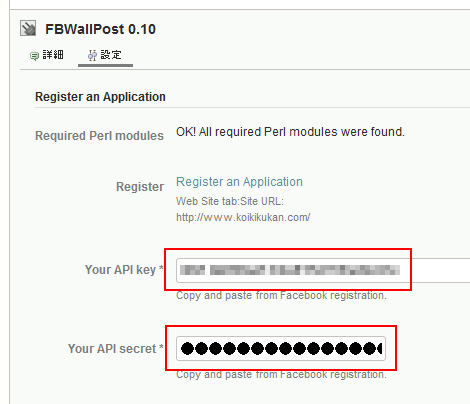Click the koikikukan.com site URL text

tap(243, 217)
